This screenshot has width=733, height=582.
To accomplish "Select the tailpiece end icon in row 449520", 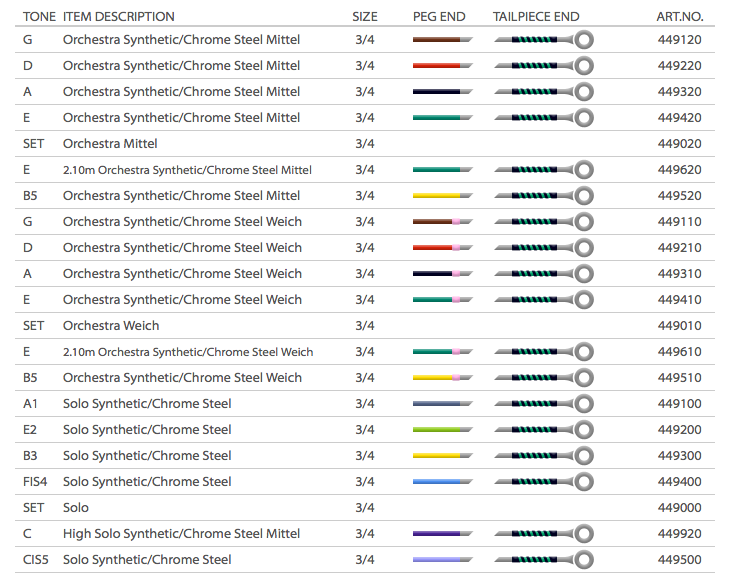I will click(543, 196).
